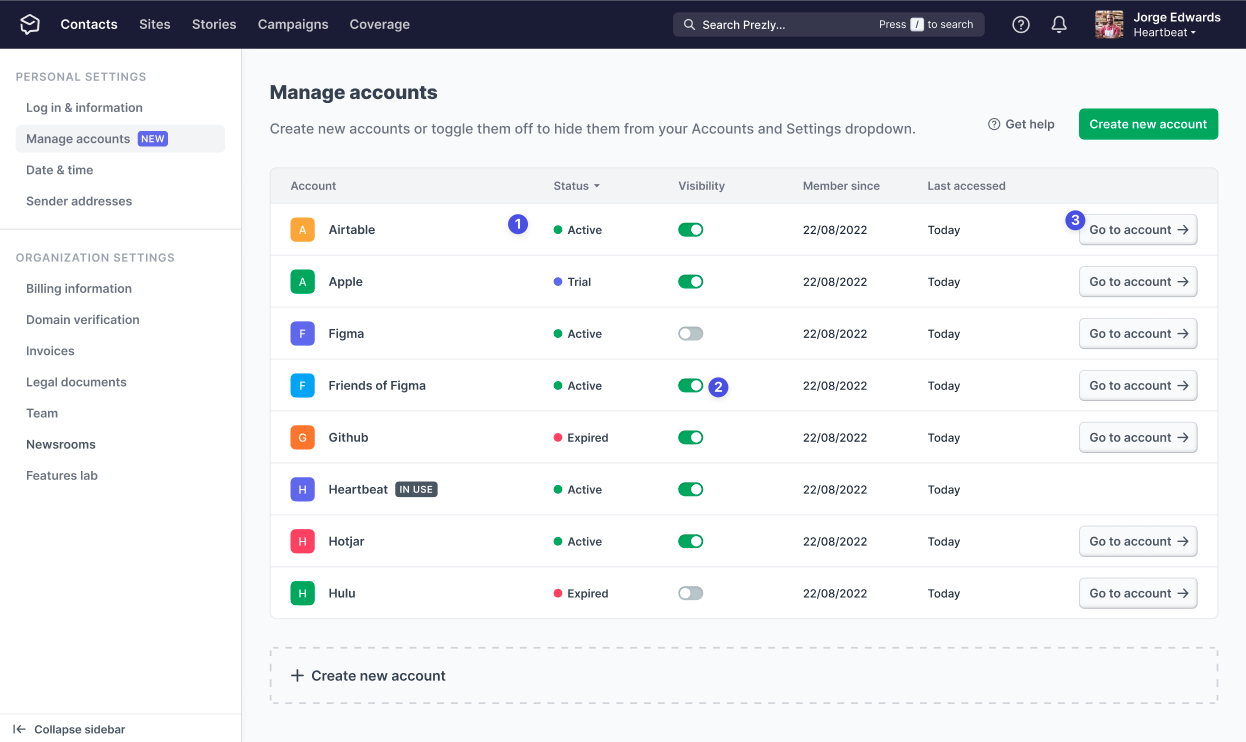Click the plus icon in Create new account
The height and width of the screenshot is (742, 1246).
297,676
